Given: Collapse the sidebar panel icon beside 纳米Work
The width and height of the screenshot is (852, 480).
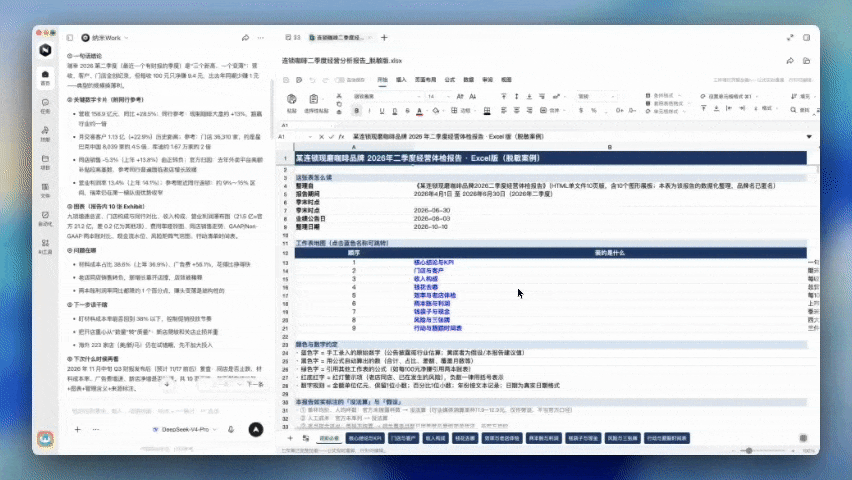Looking at the screenshot, I should click(x=70, y=38).
